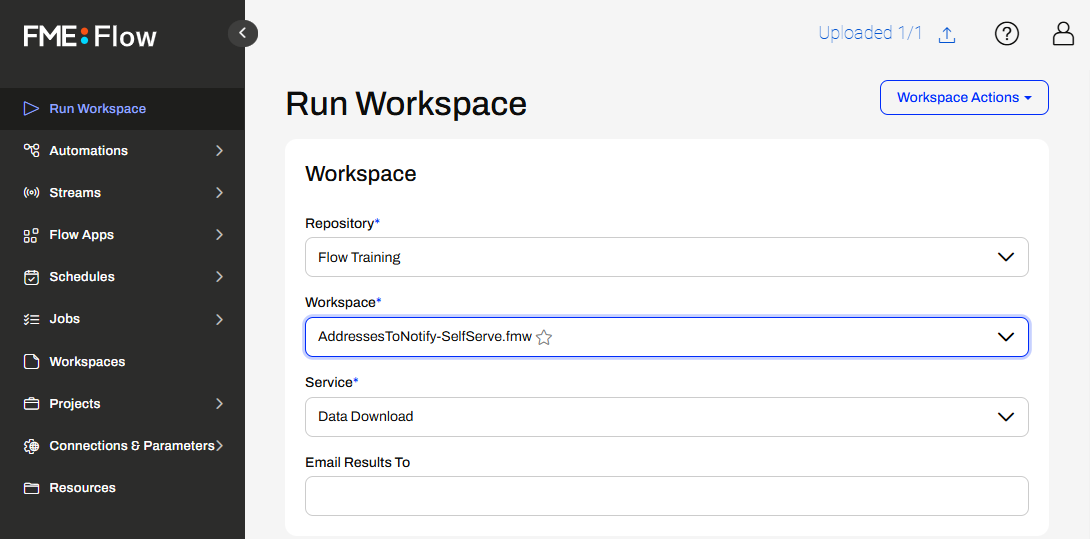Open the Jobs menu item
The image size is (1090, 539).
pyautogui.click(x=122, y=319)
